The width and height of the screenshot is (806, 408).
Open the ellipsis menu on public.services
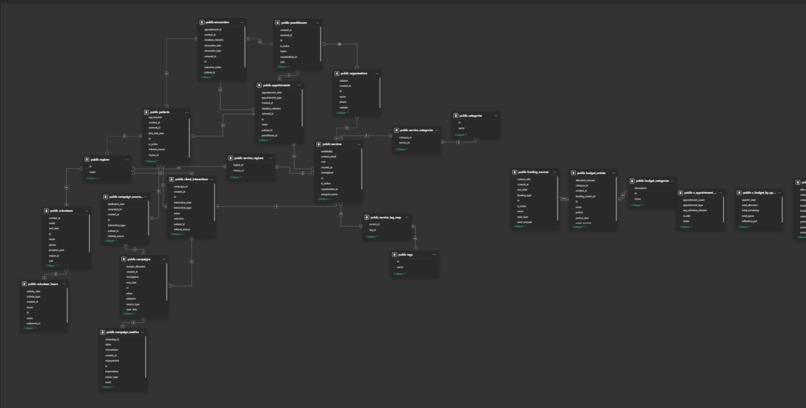coord(358,144)
